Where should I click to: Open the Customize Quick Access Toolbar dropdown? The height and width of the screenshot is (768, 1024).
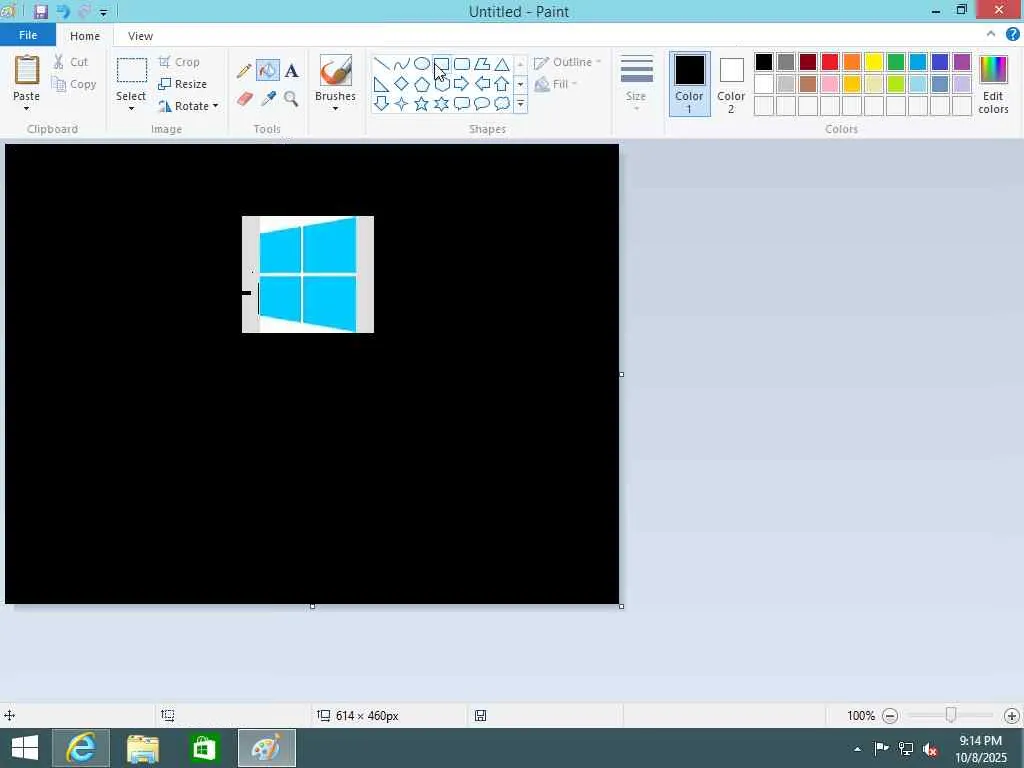click(103, 12)
